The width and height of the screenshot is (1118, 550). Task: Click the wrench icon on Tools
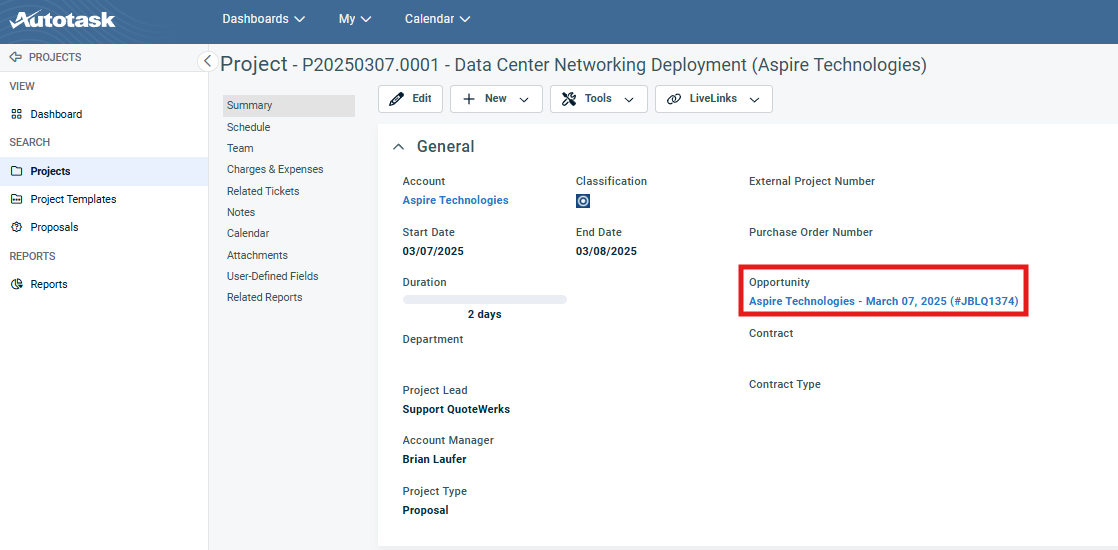568,99
